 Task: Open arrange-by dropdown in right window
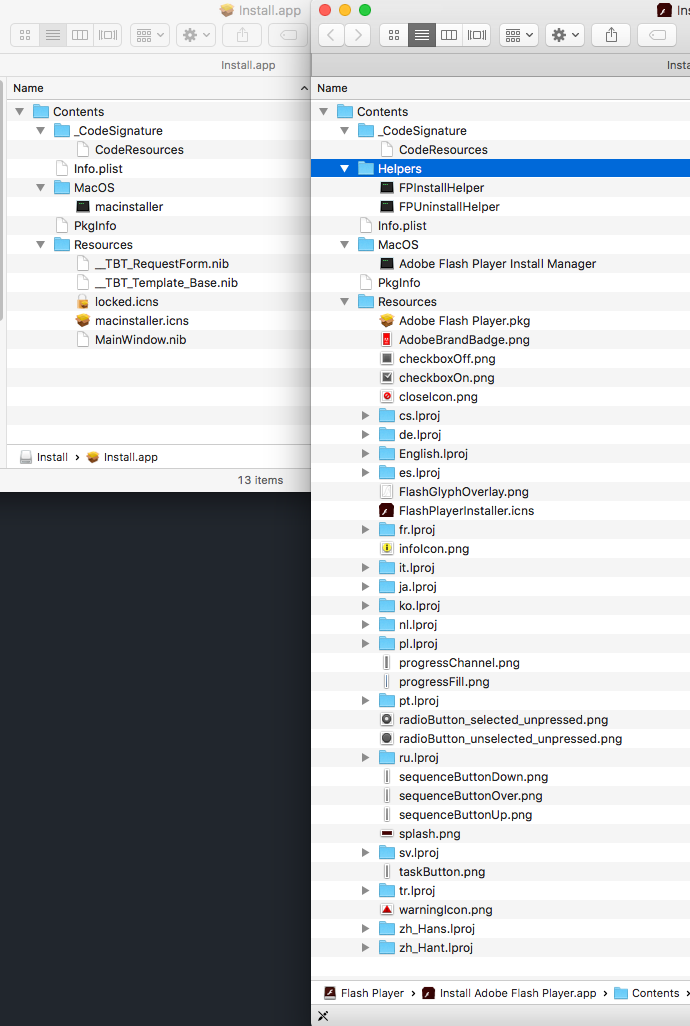(x=519, y=35)
